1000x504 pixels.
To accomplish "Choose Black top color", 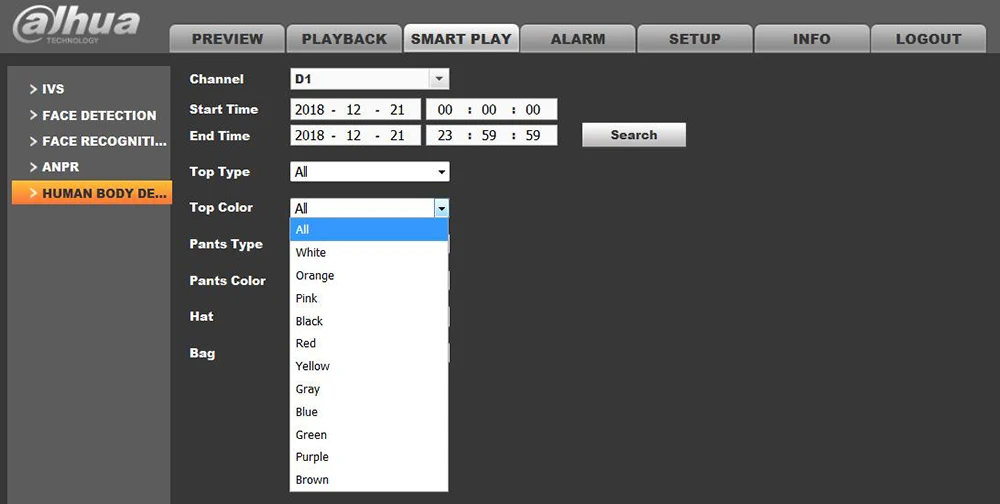I will [369, 321].
